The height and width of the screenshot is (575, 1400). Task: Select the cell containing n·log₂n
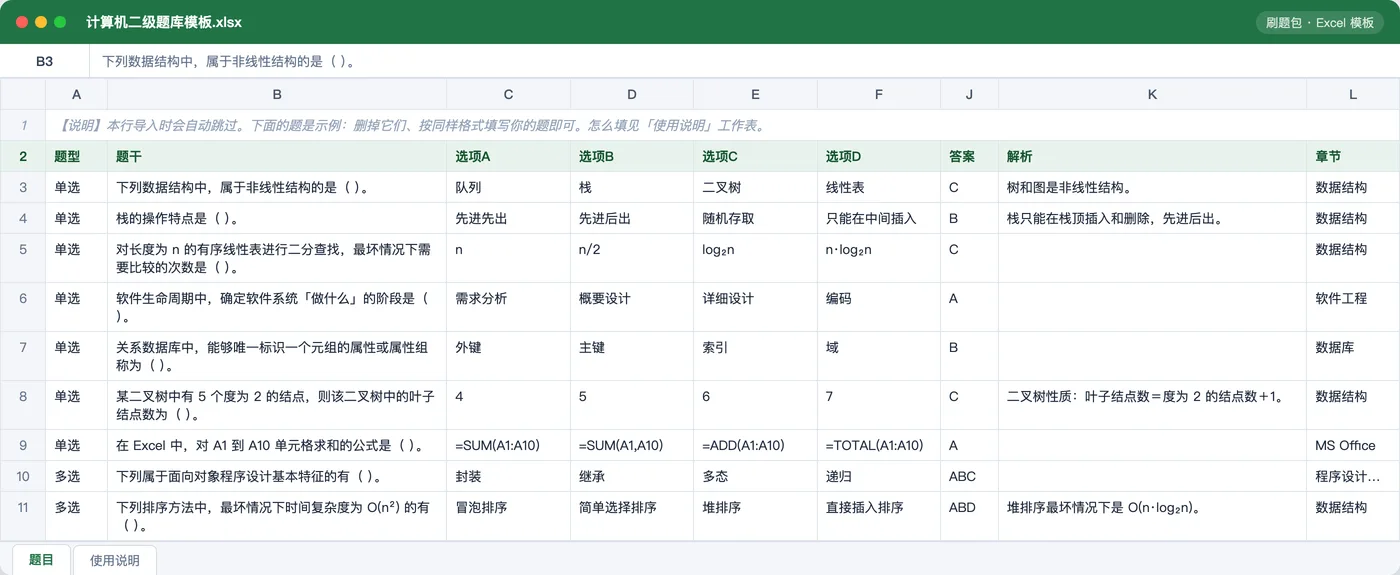click(879, 258)
